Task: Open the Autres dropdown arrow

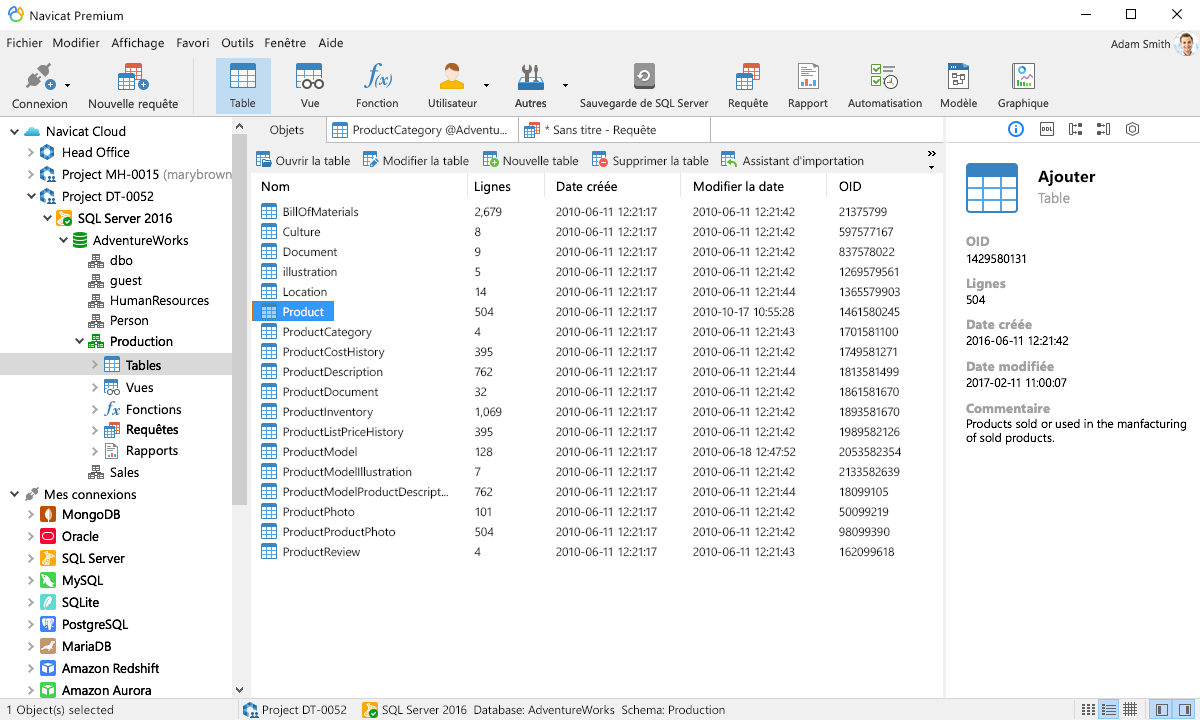Action: tap(565, 86)
